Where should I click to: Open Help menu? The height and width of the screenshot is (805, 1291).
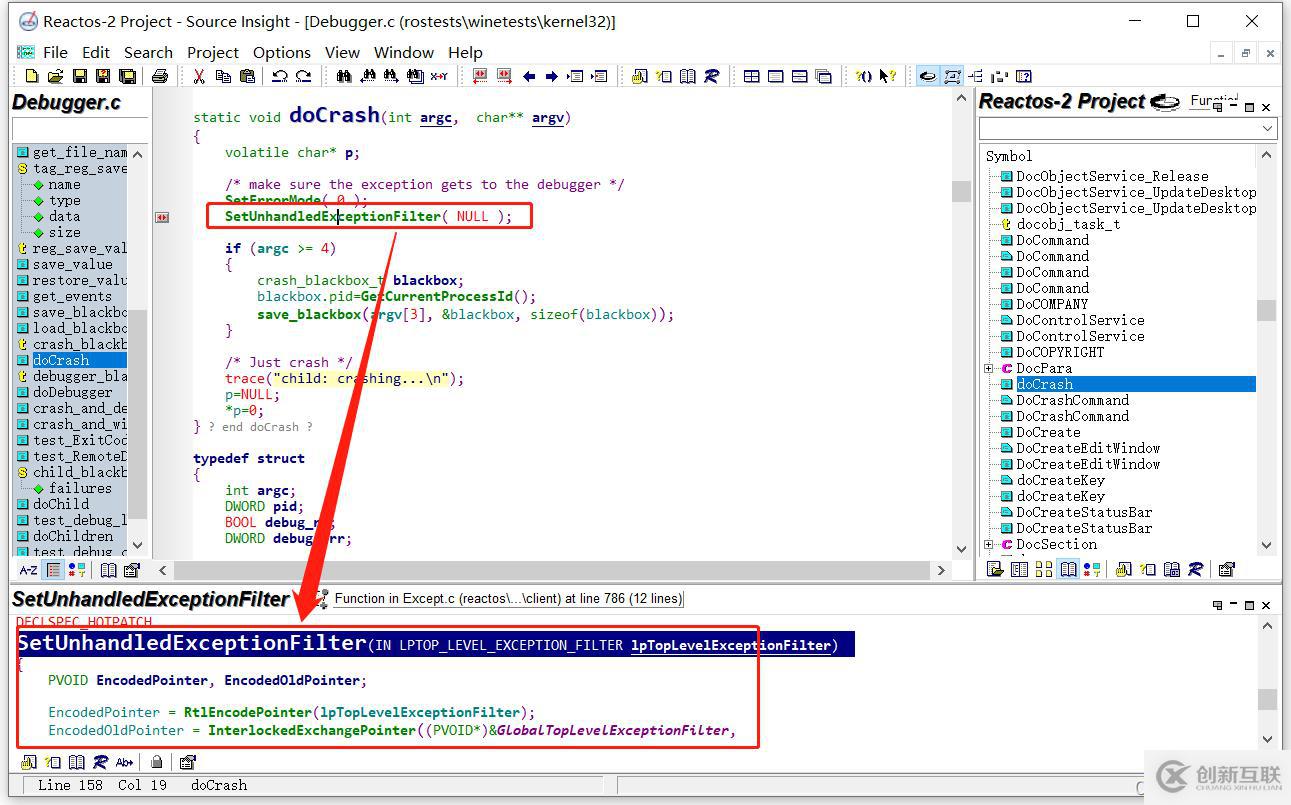coord(465,52)
